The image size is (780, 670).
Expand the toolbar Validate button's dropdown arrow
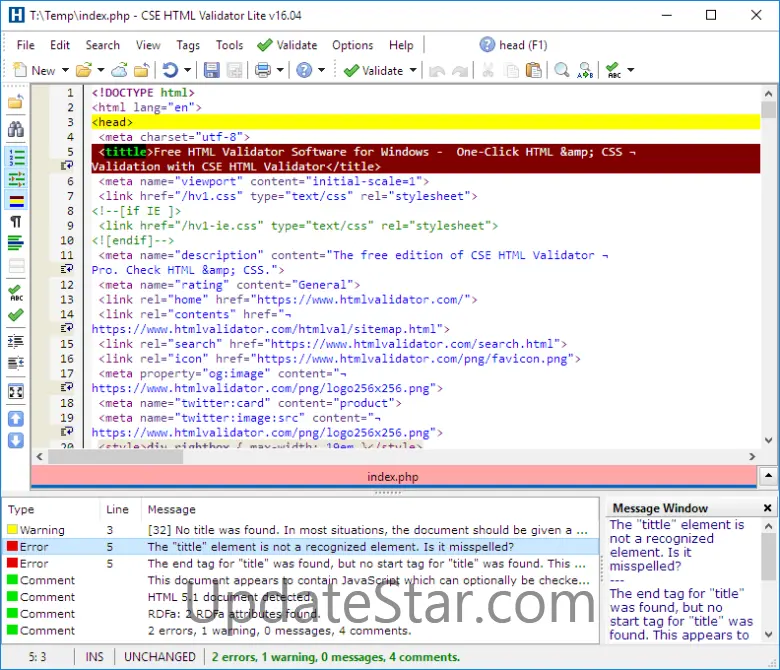[413, 70]
